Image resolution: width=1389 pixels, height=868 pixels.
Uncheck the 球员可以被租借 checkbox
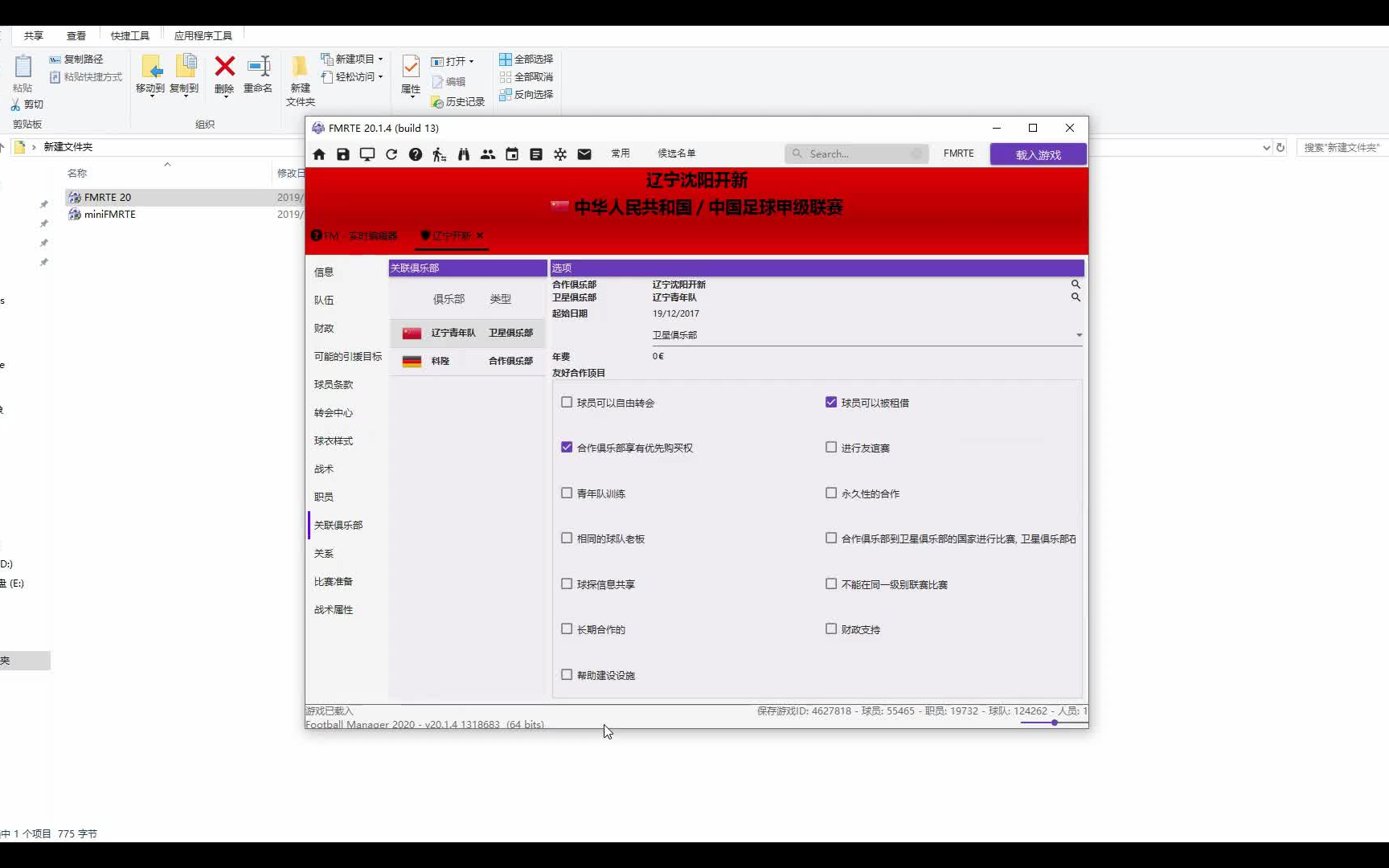click(x=831, y=402)
